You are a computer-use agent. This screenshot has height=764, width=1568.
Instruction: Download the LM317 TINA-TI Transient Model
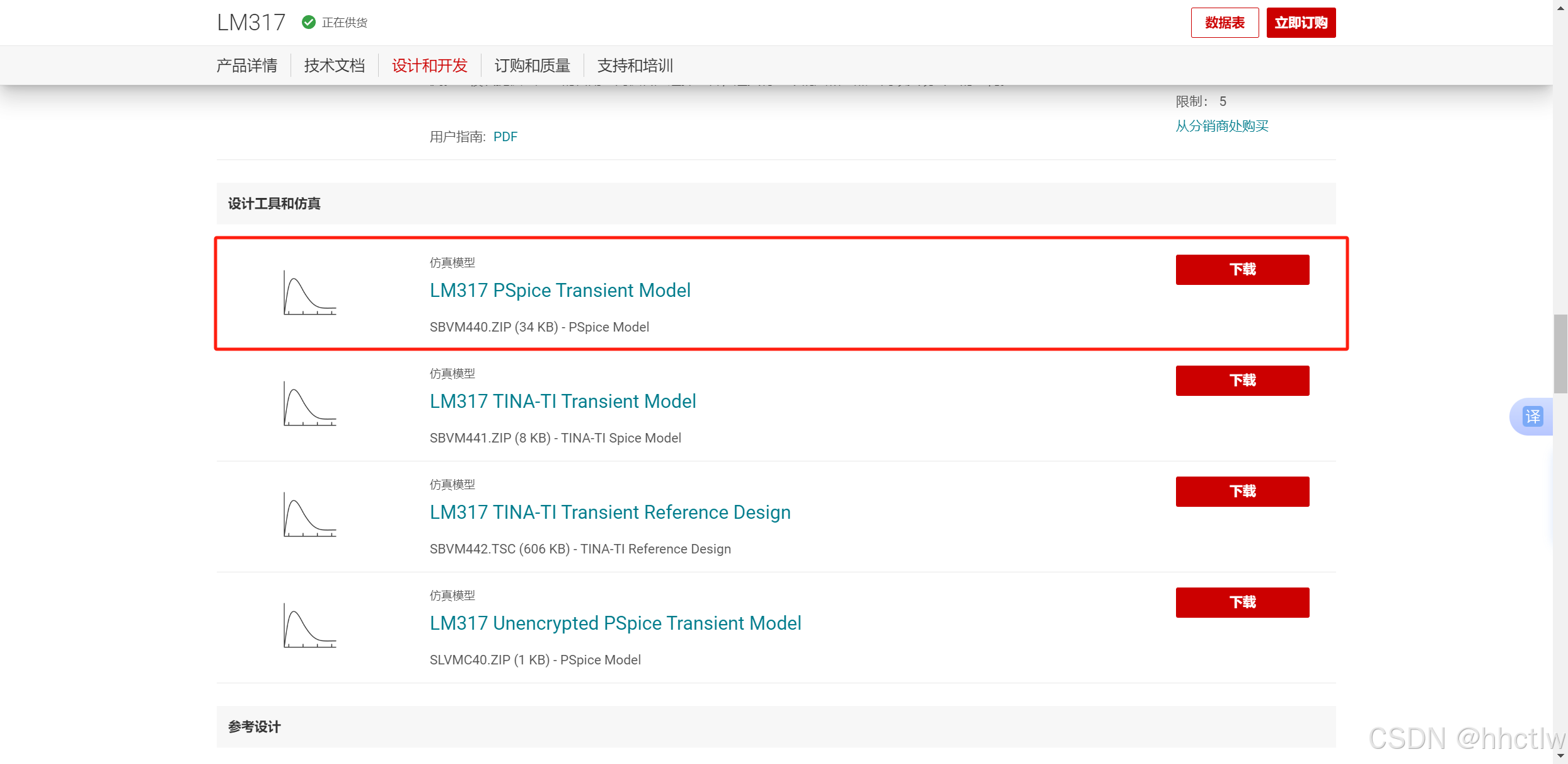pyautogui.click(x=1242, y=381)
